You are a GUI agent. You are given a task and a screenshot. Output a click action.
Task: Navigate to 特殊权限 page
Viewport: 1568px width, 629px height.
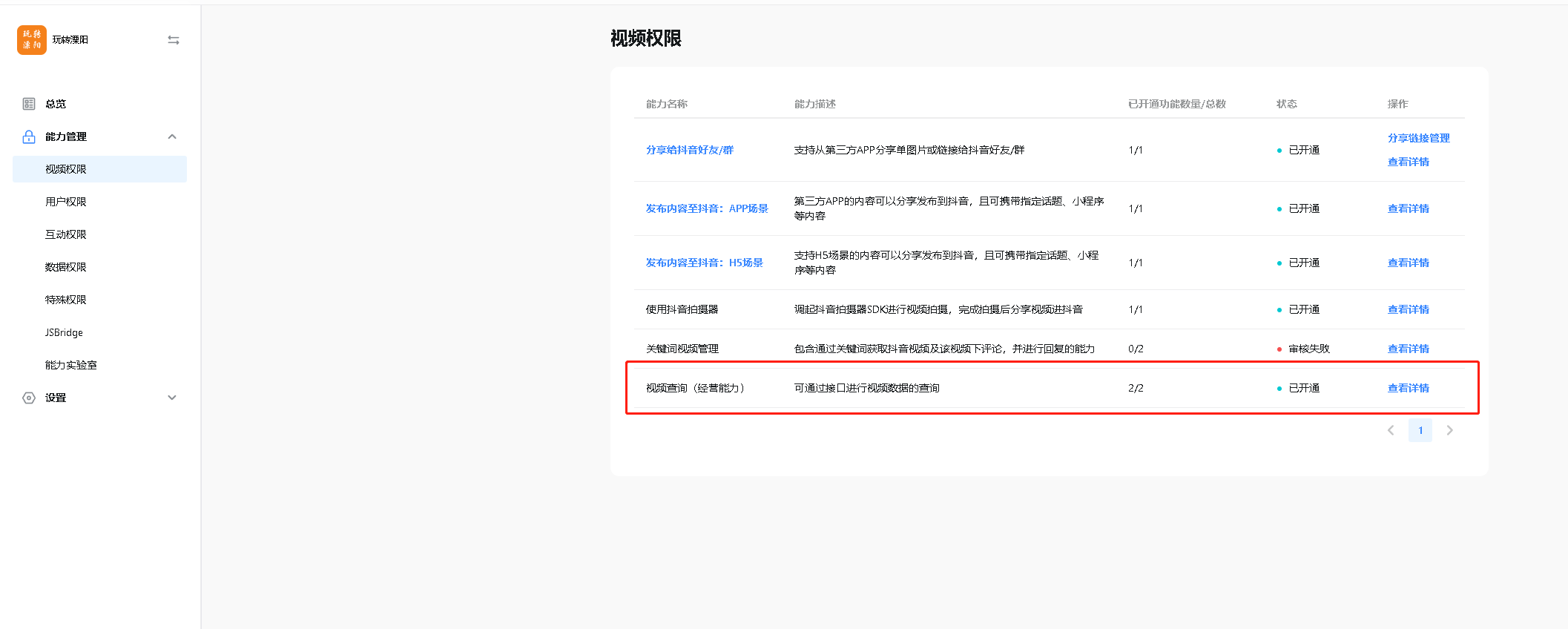pyautogui.click(x=66, y=300)
